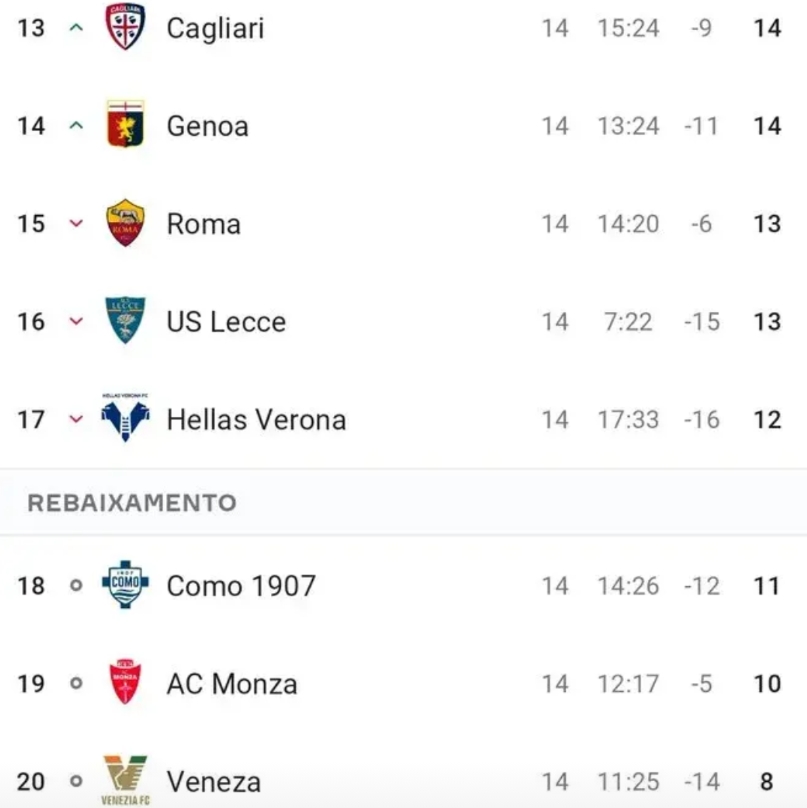Open the Veneza team name
The height and width of the screenshot is (808, 807).
[x=214, y=782]
